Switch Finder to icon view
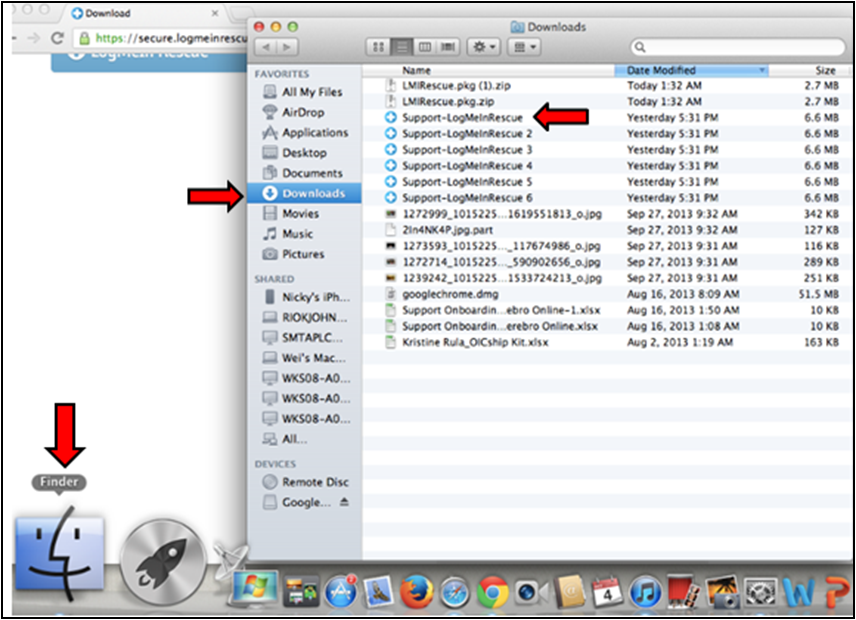 (x=378, y=47)
